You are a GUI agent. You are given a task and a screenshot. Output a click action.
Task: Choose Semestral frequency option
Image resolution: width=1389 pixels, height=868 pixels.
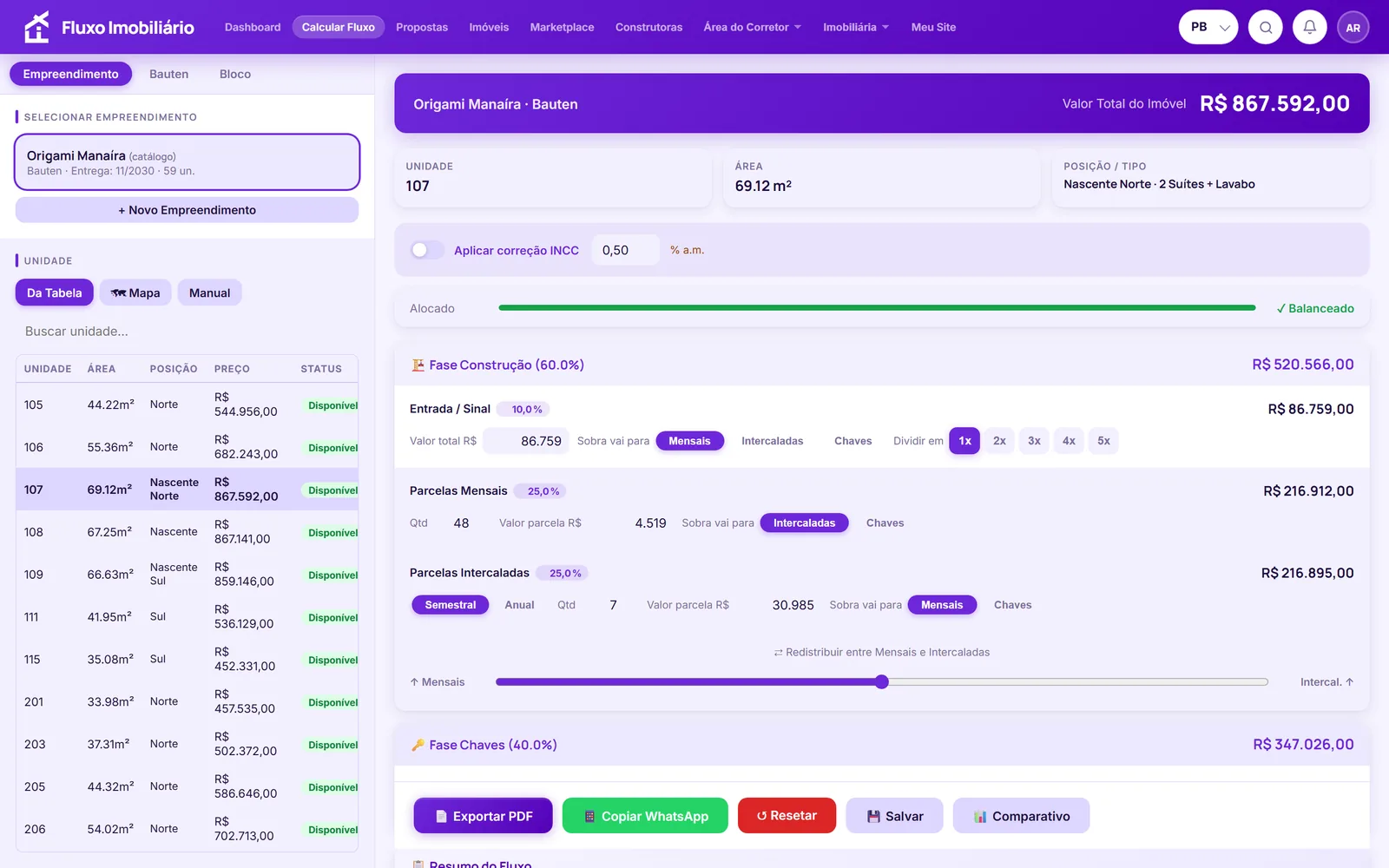(x=451, y=605)
